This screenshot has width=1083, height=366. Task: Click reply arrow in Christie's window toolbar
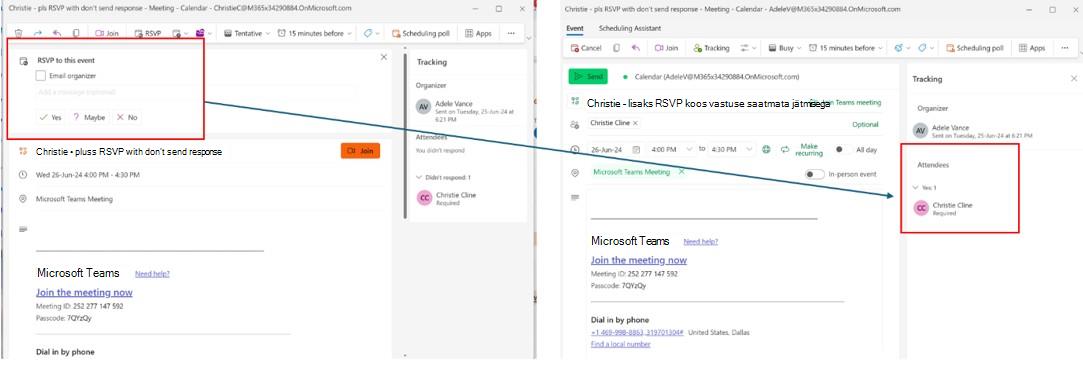pyautogui.click(x=57, y=33)
